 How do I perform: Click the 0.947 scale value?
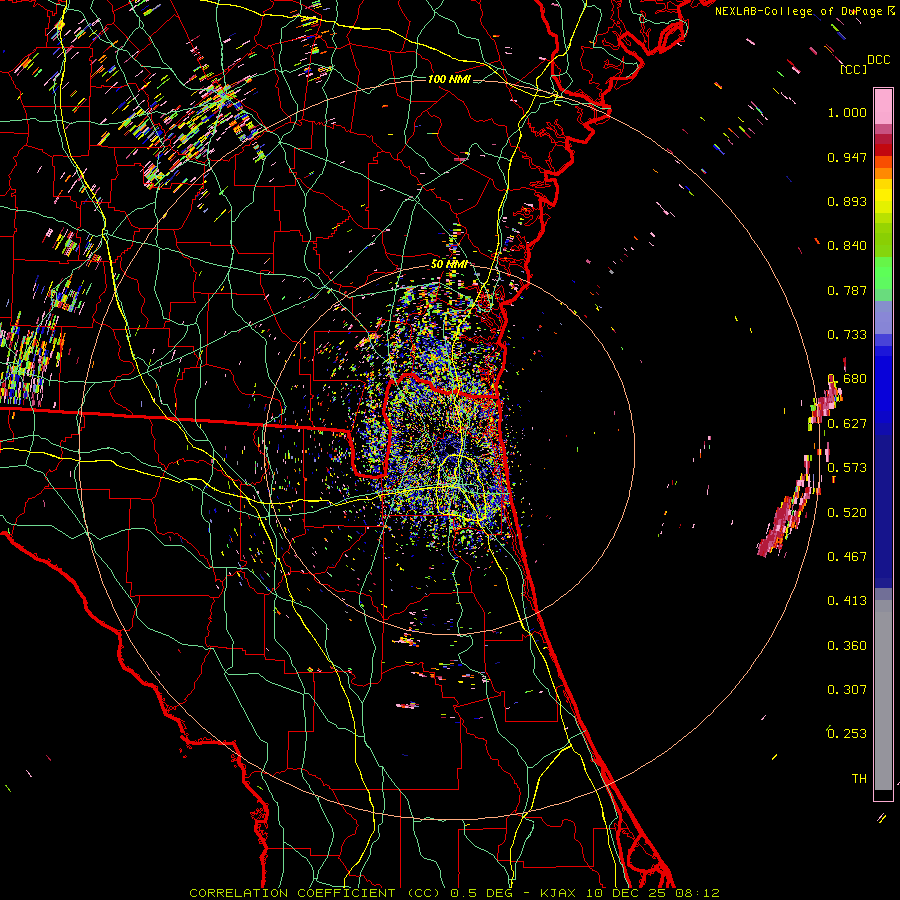click(847, 157)
